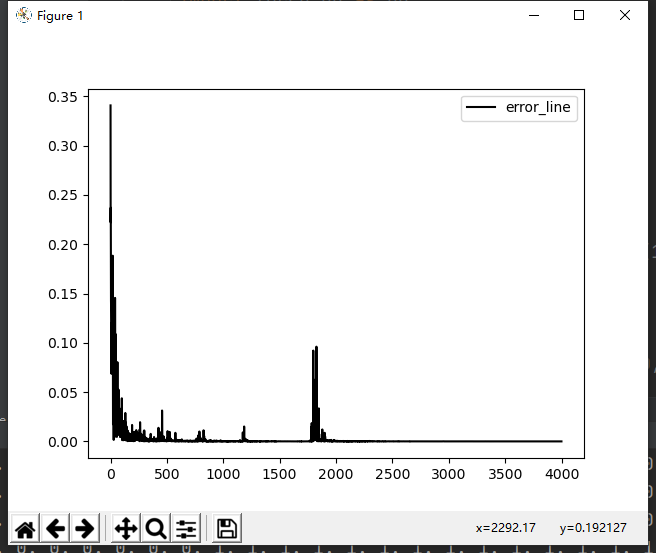
Task: Click the x-axis tick label 2000
Action: pyautogui.click(x=336, y=474)
